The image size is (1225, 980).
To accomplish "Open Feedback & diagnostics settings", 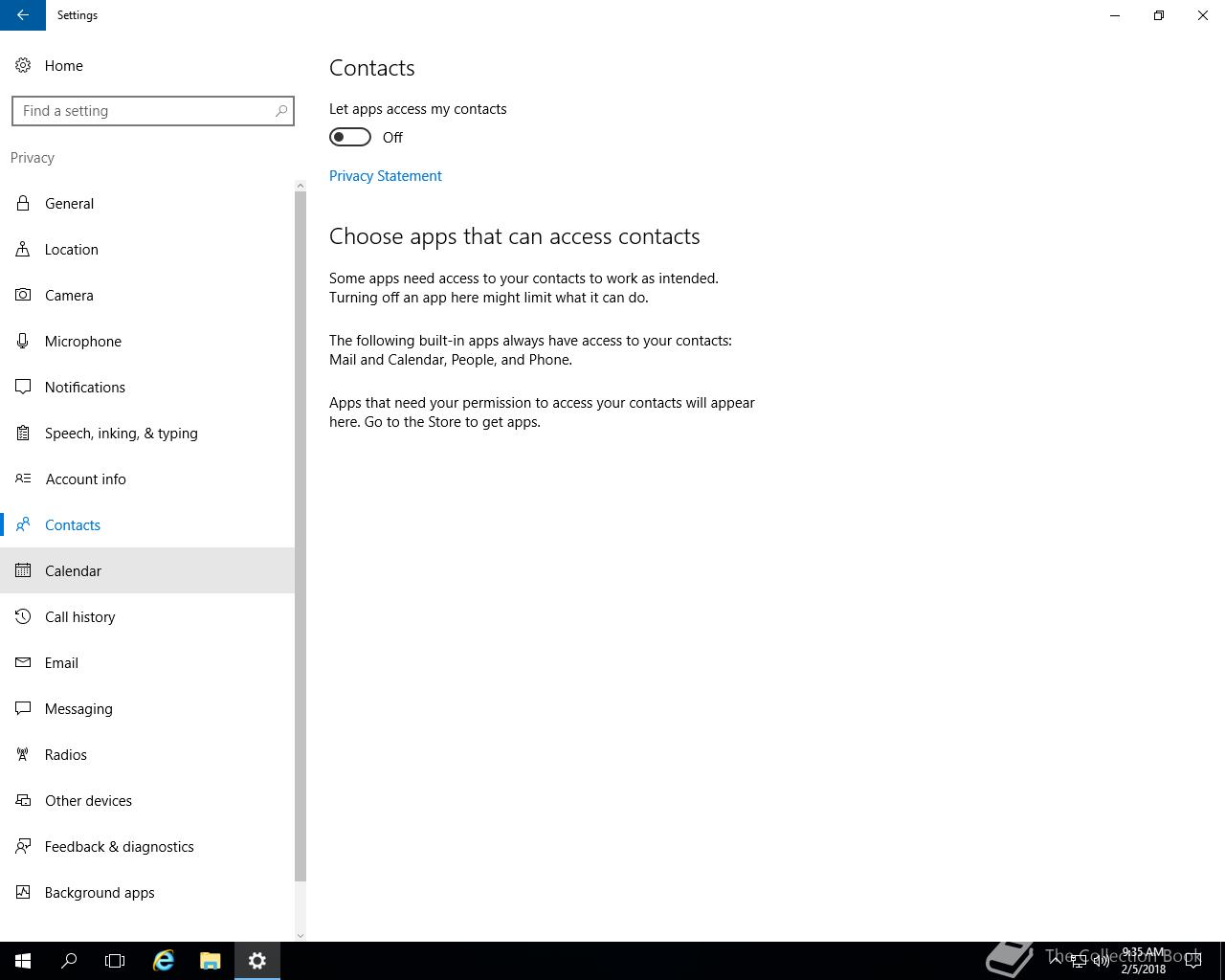I will click(147, 846).
